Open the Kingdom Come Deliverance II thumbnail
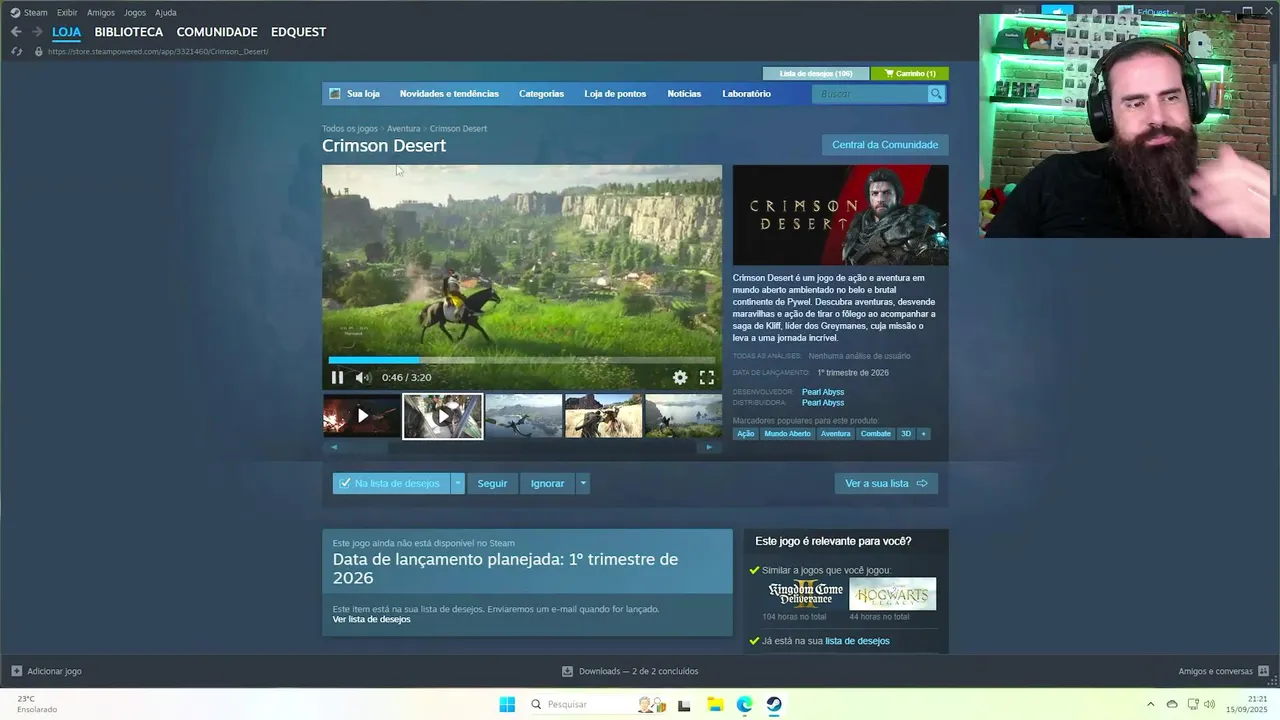Image resolution: width=1280 pixels, height=720 pixels. pos(806,594)
